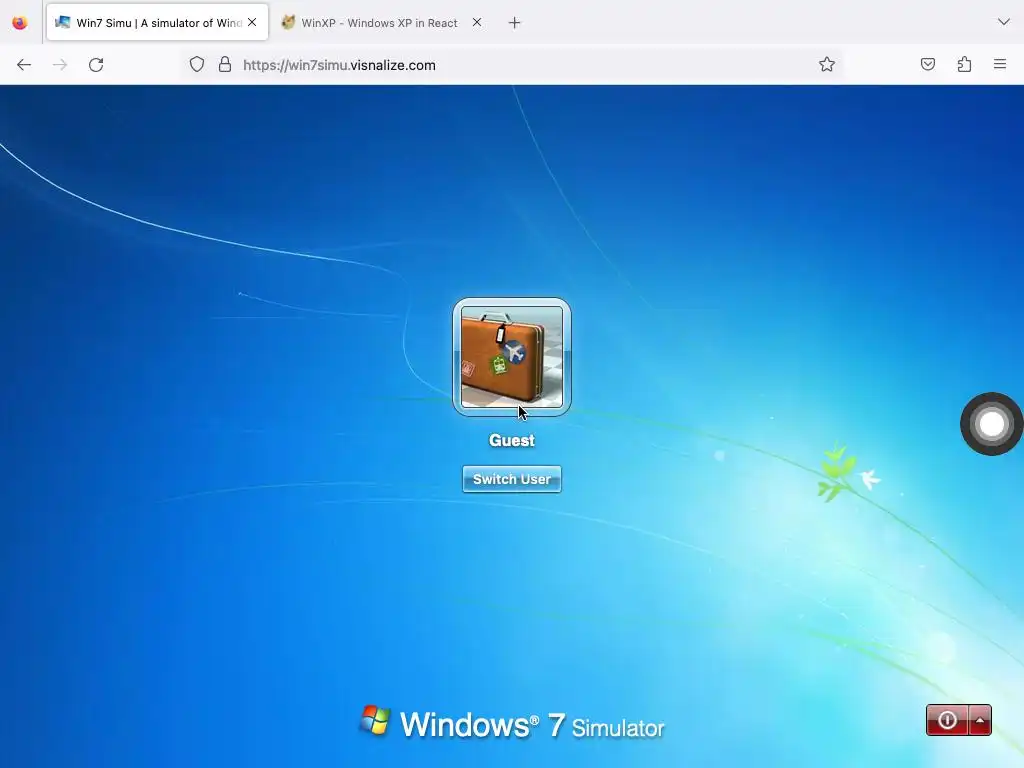The width and height of the screenshot is (1024, 768).
Task: Reload the current page
Action: [x=96, y=65]
